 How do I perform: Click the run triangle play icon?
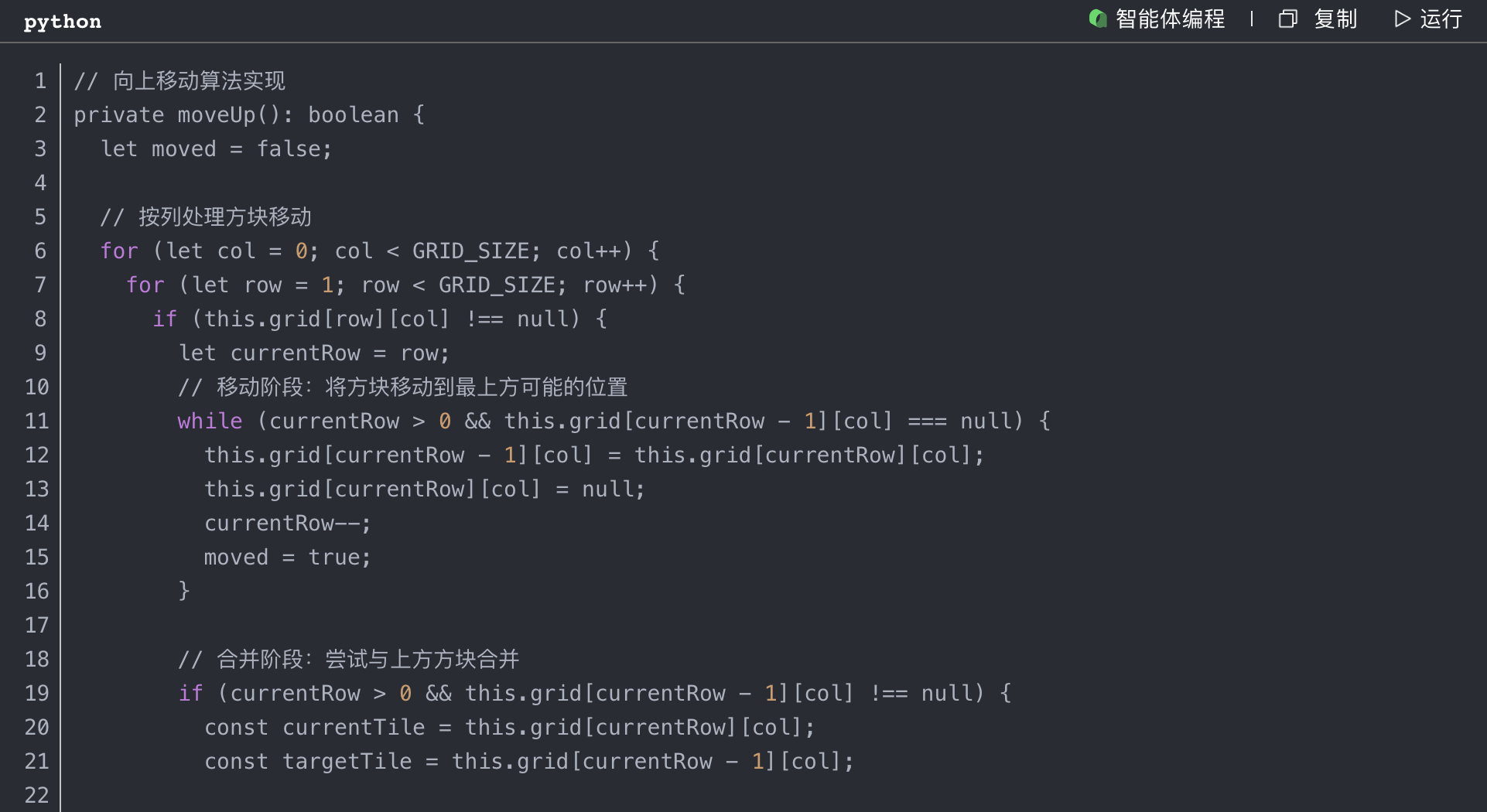pyautogui.click(x=1402, y=19)
